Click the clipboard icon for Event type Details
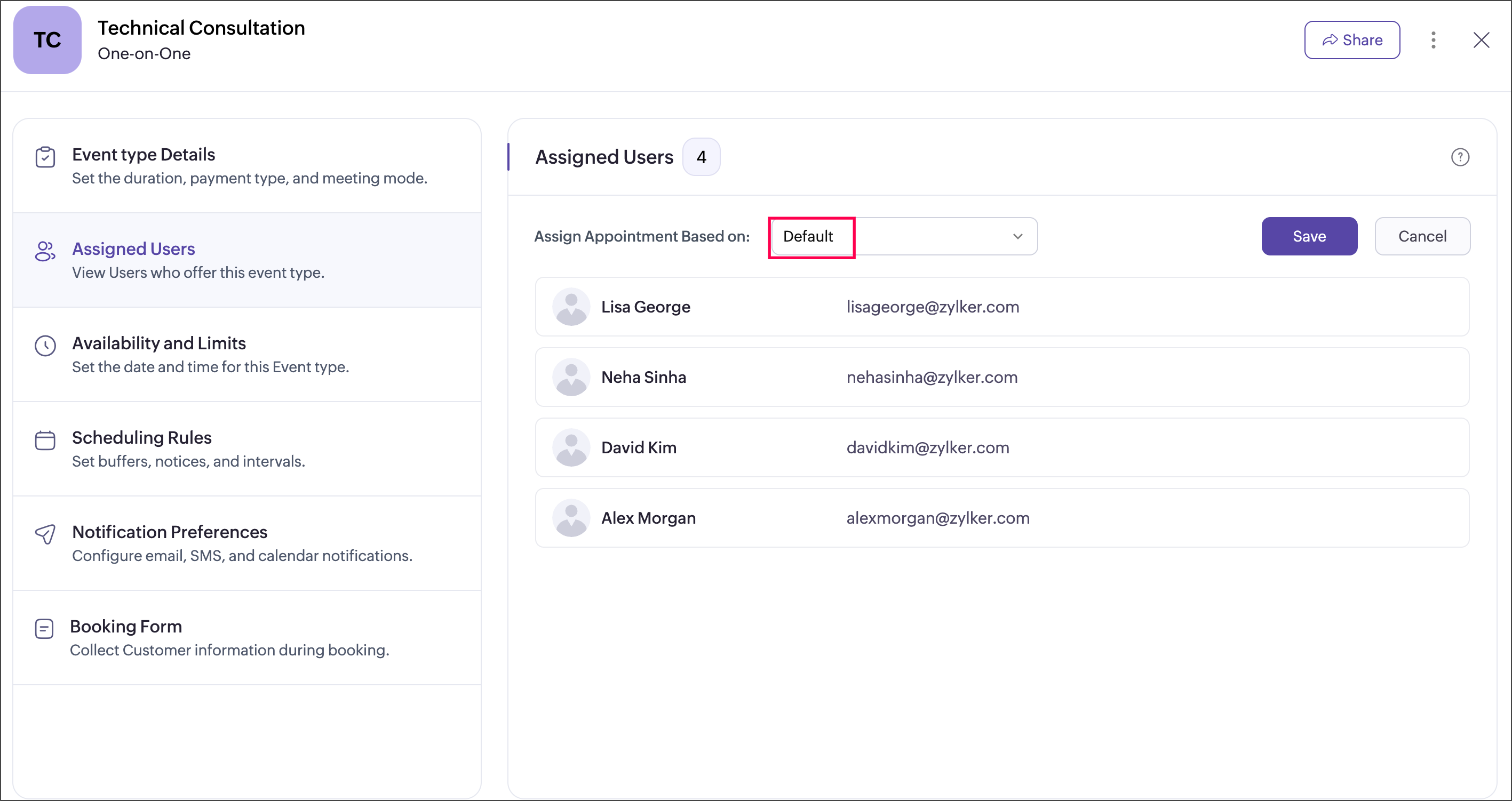1512x801 pixels. click(x=45, y=157)
